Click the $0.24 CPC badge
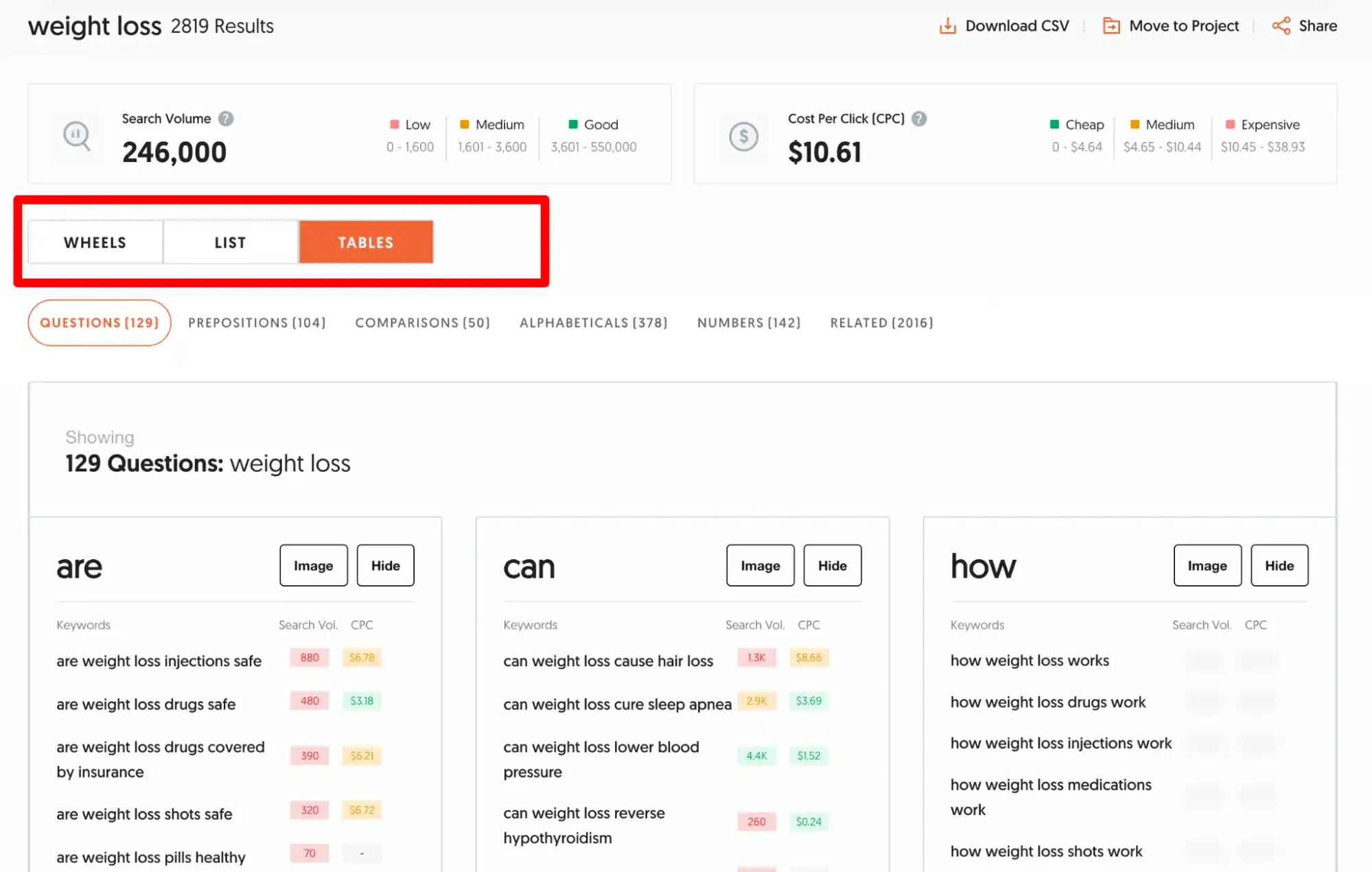Screen dimensions: 1372x872 (x=809, y=821)
